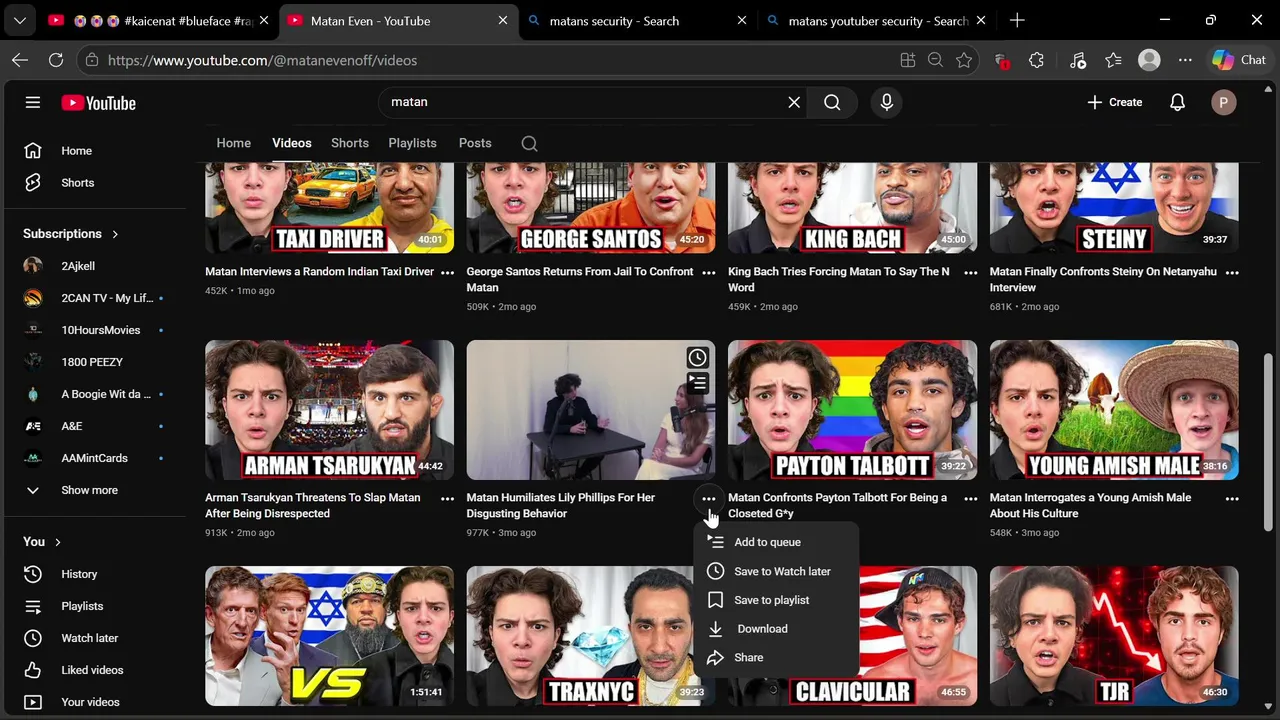Open the tab actions dropdown
Screen dimensions: 1280x720
pos(20,20)
